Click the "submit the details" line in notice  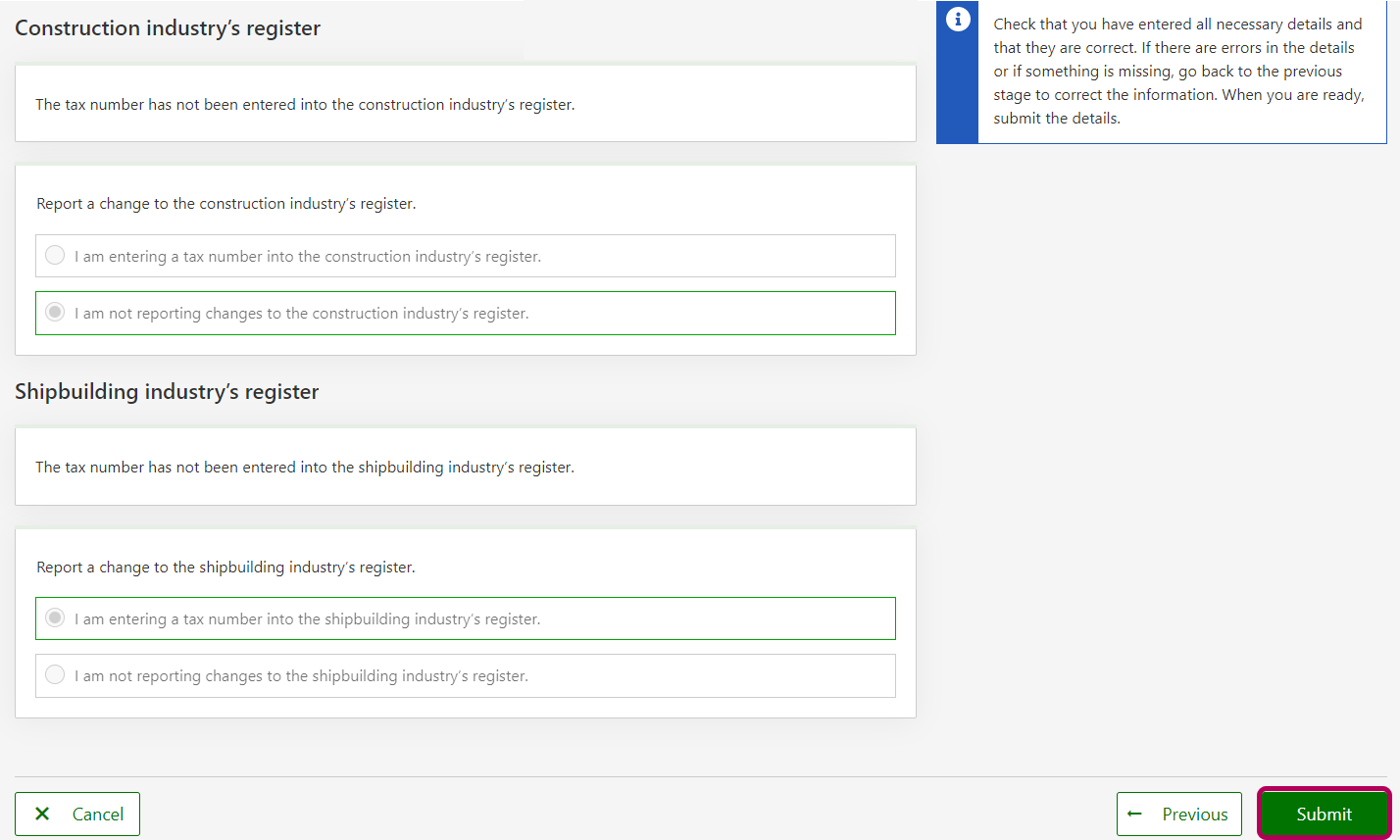pyautogui.click(x=1056, y=119)
